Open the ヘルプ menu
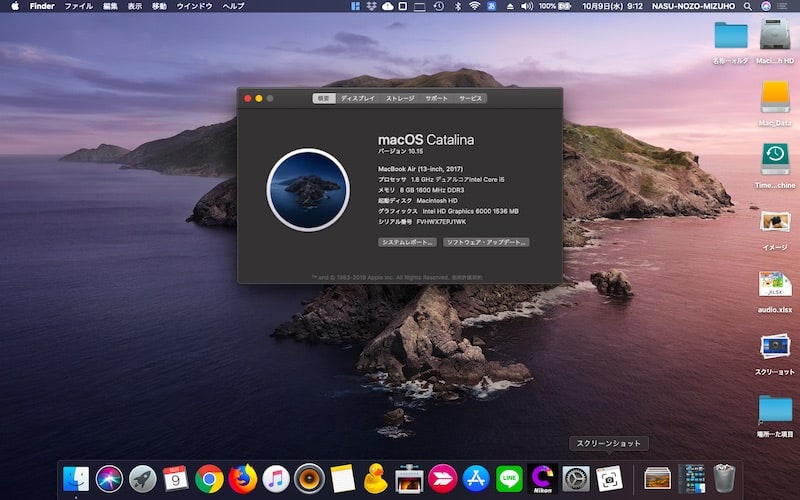This screenshot has height=500, width=800. [x=234, y=6]
